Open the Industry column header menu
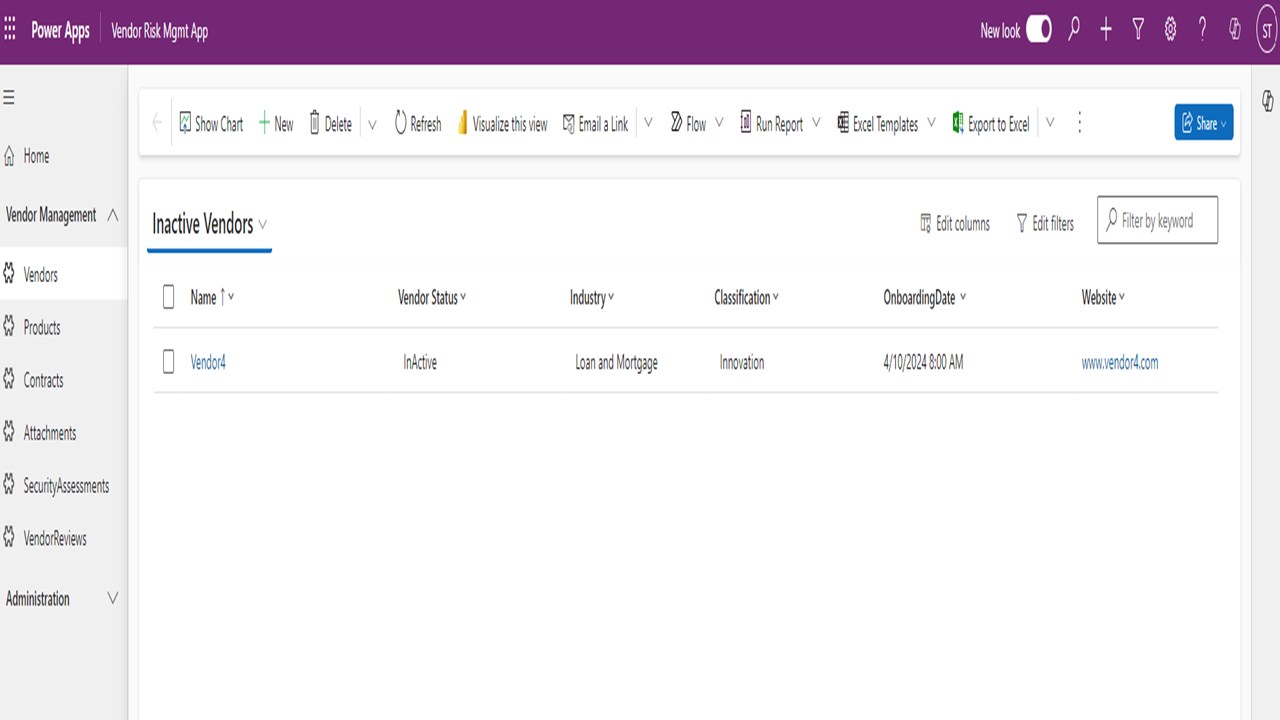1280x720 pixels. click(x=592, y=297)
